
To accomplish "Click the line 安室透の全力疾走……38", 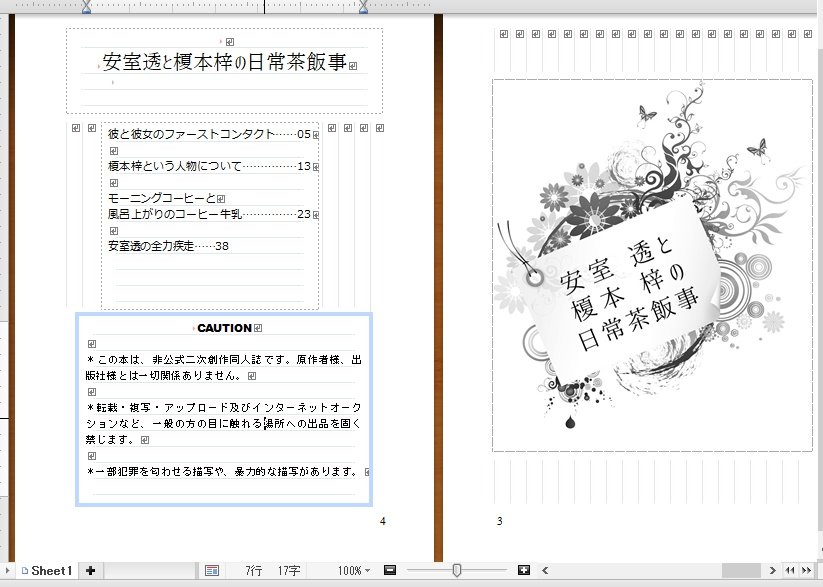I will [x=168, y=246].
